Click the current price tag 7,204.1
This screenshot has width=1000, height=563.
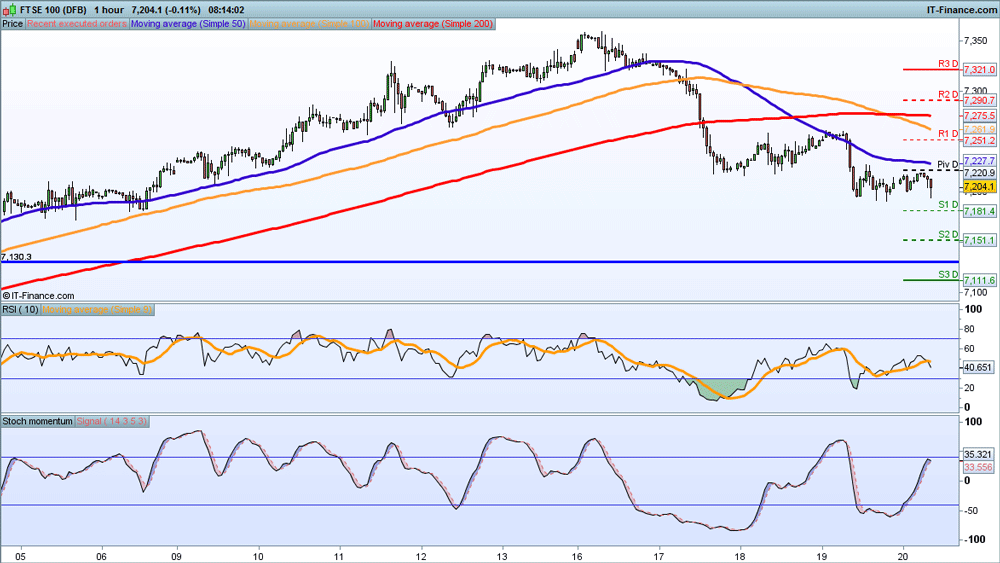[x=979, y=186]
